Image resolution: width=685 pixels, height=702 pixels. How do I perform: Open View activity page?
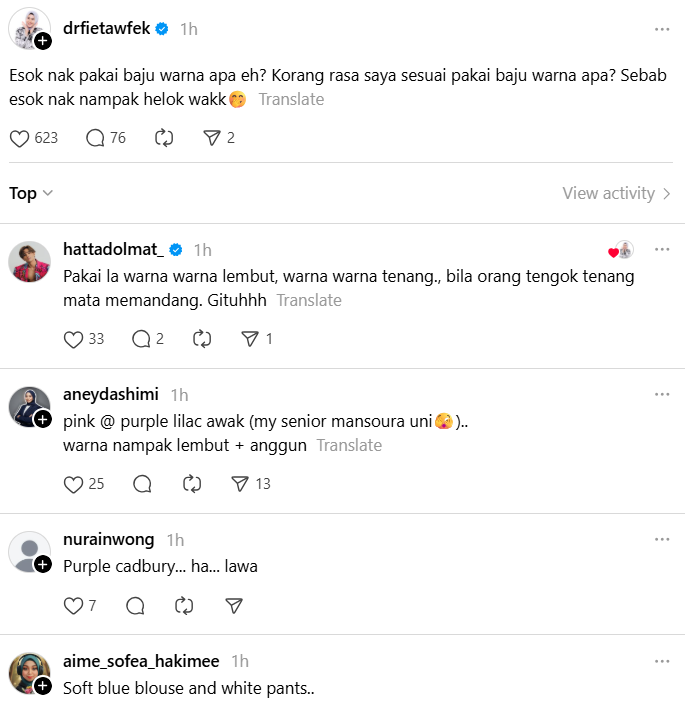[x=616, y=193]
